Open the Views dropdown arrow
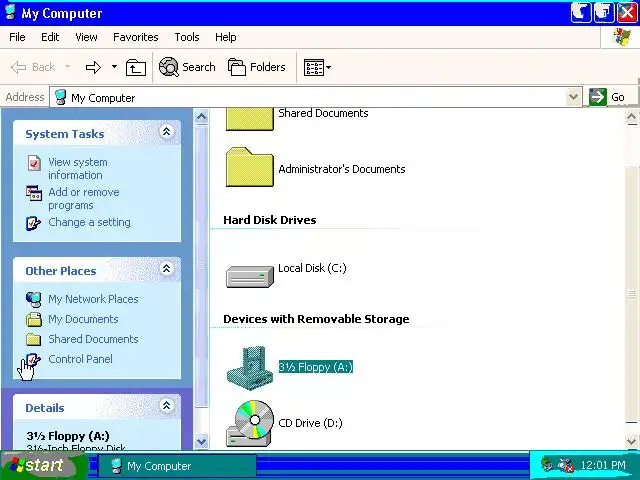The height and width of the screenshot is (480, 640). click(x=329, y=67)
